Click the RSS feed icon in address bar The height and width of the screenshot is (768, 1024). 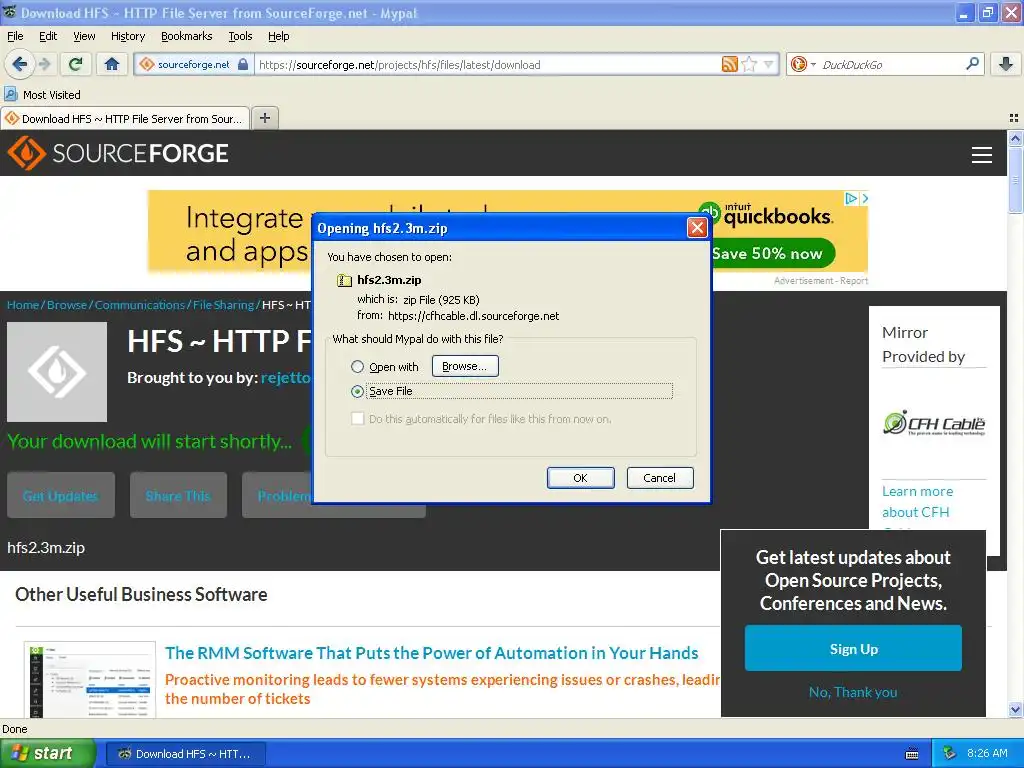click(729, 64)
